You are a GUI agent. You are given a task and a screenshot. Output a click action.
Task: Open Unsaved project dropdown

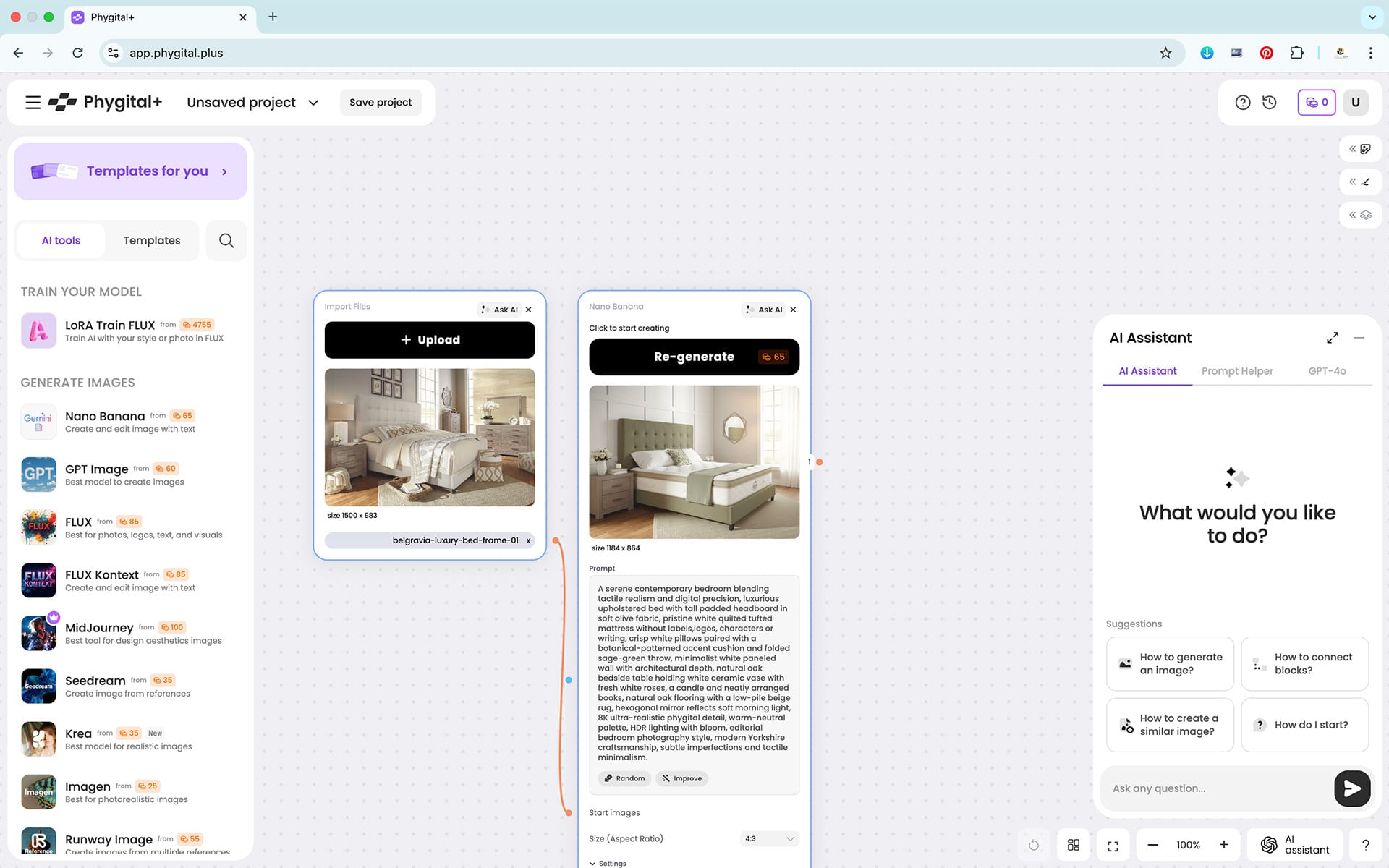pyautogui.click(x=313, y=103)
